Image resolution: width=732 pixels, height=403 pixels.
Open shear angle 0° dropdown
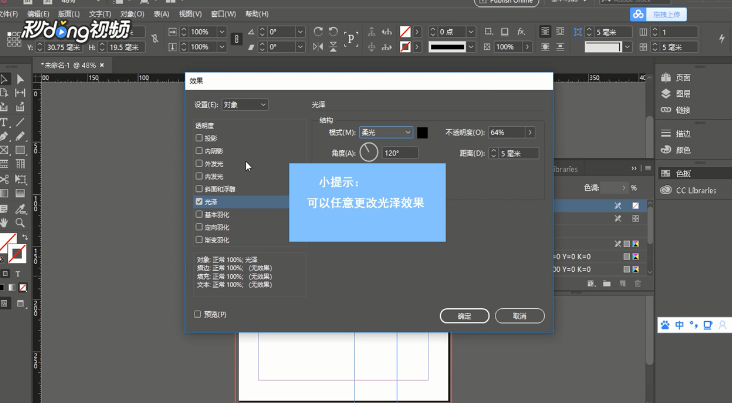click(300, 47)
